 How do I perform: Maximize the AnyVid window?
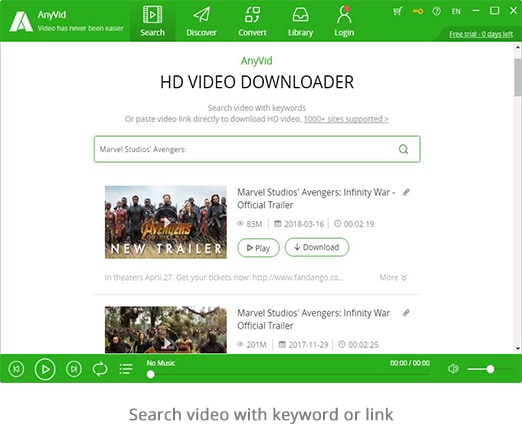(495, 11)
